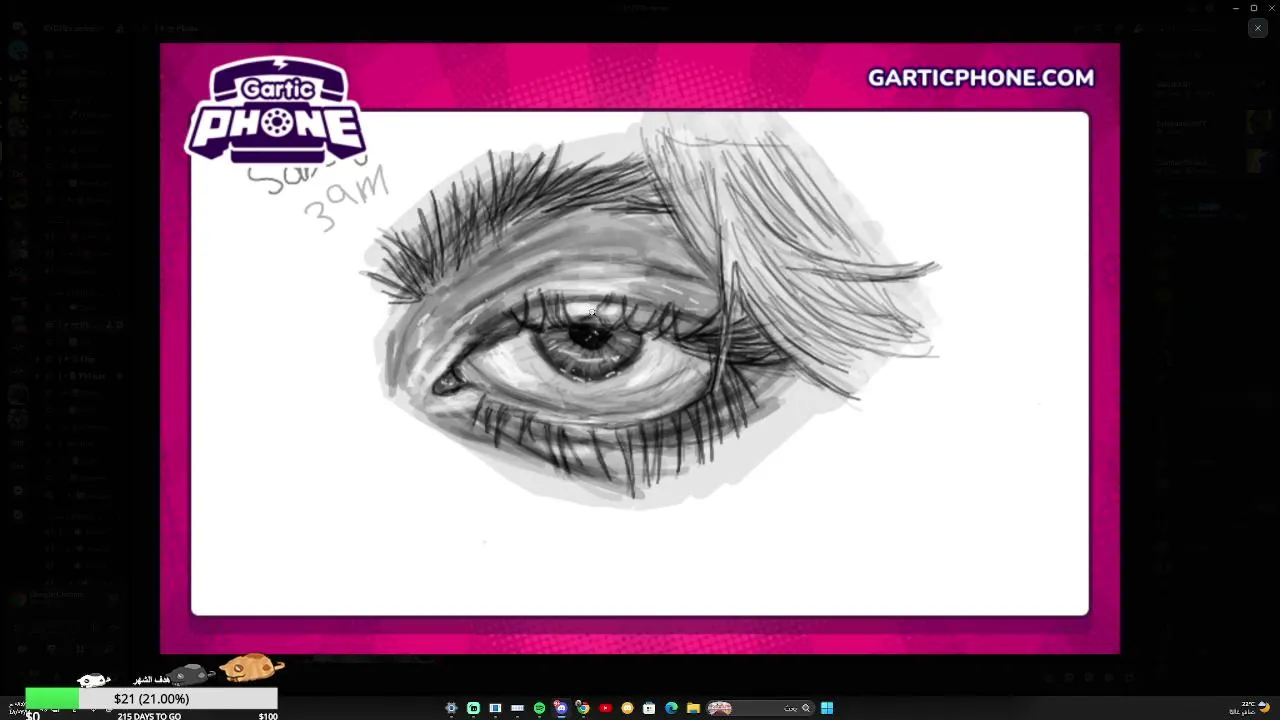Screen dimensions: 1280x720
Task: Open File Explorer from the taskbar
Action: pyautogui.click(x=693, y=708)
